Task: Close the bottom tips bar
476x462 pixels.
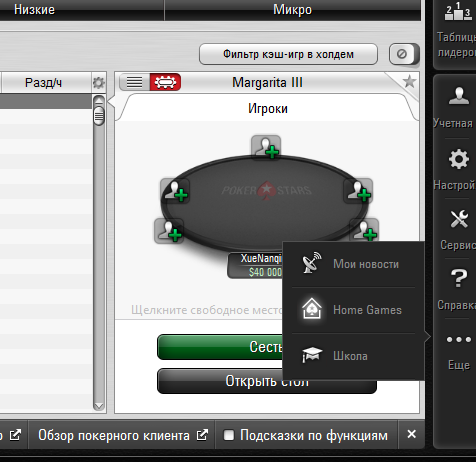Action: (x=412, y=434)
